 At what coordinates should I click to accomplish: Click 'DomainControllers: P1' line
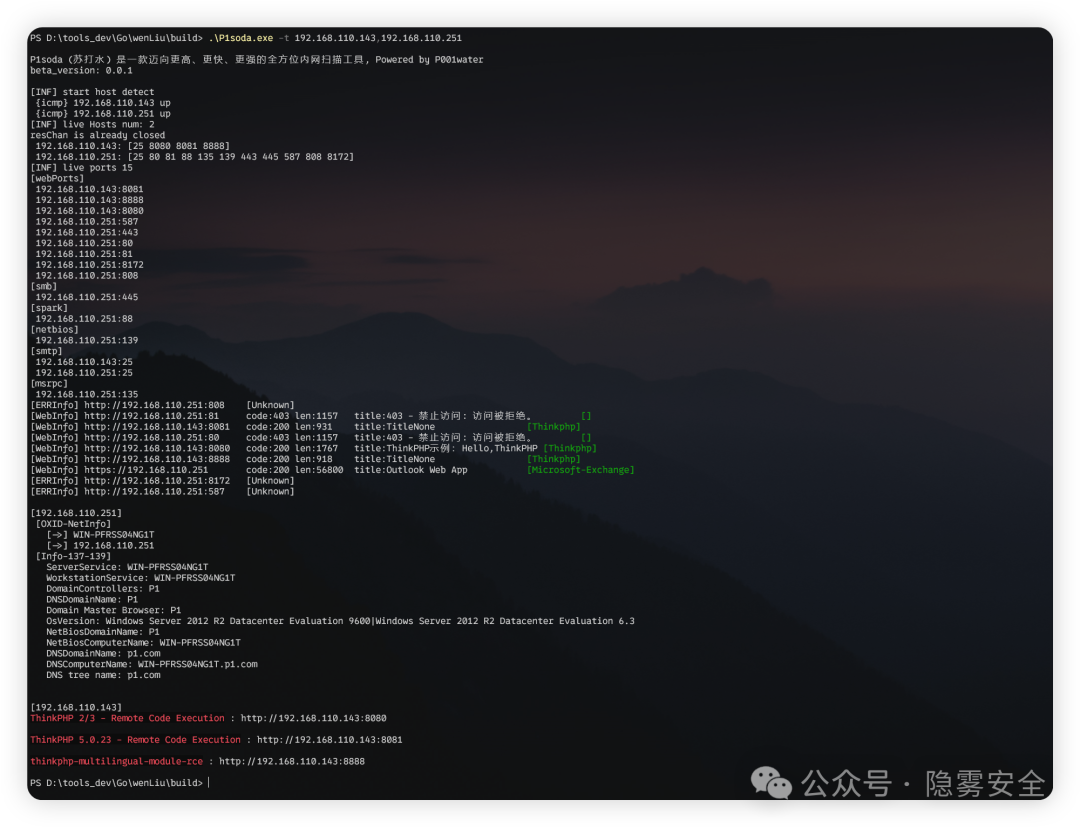click(x=103, y=589)
